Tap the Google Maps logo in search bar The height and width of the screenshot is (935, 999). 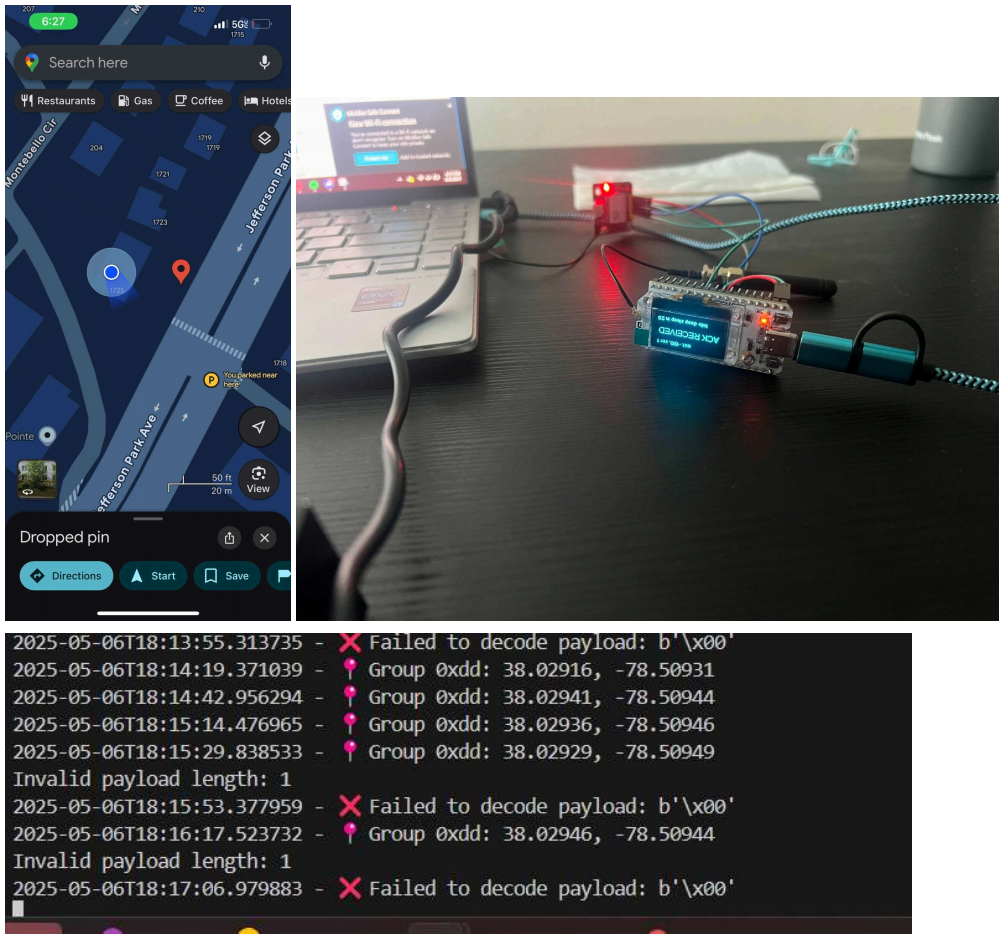pyautogui.click(x=32, y=62)
